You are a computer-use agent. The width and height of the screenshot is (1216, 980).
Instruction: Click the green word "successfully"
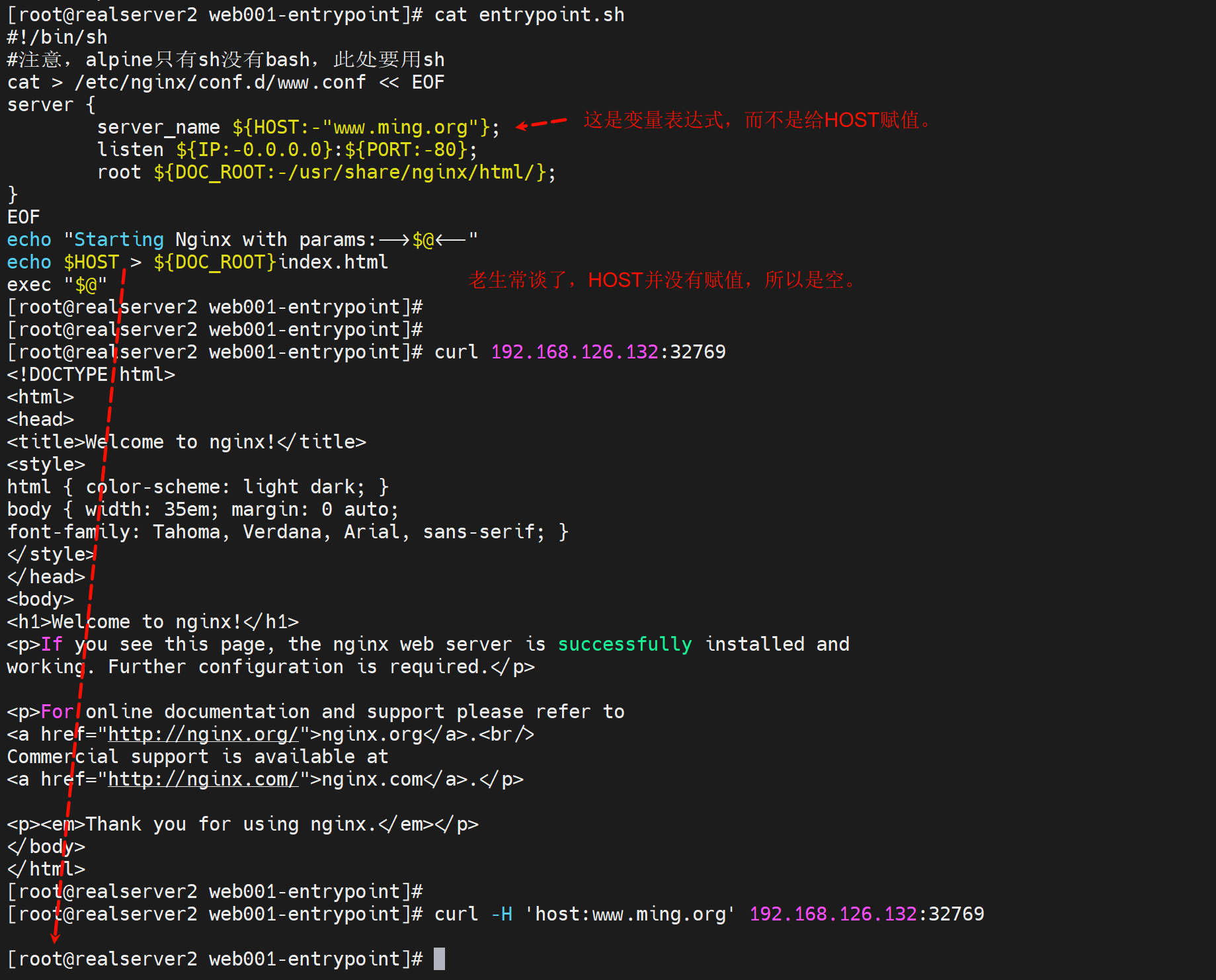tap(624, 644)
